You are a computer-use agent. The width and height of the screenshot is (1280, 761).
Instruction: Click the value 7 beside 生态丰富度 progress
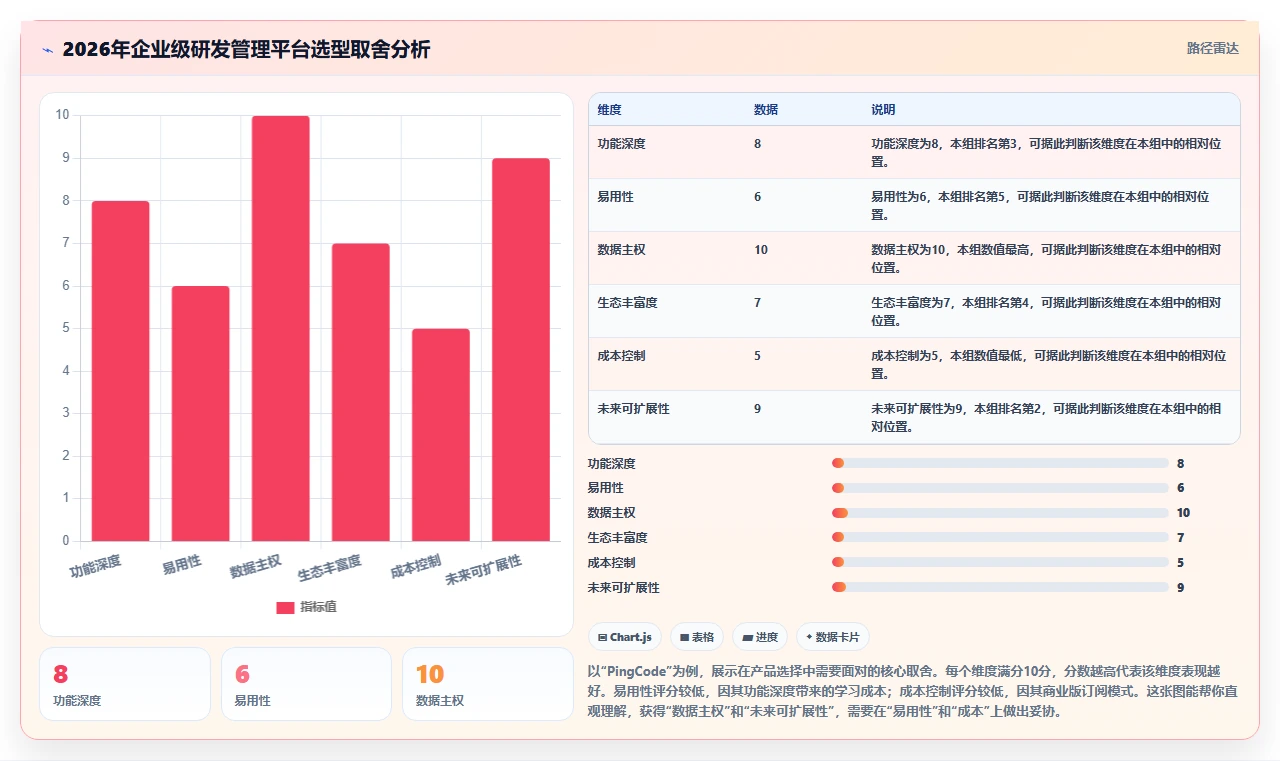tap(1181, 538)
